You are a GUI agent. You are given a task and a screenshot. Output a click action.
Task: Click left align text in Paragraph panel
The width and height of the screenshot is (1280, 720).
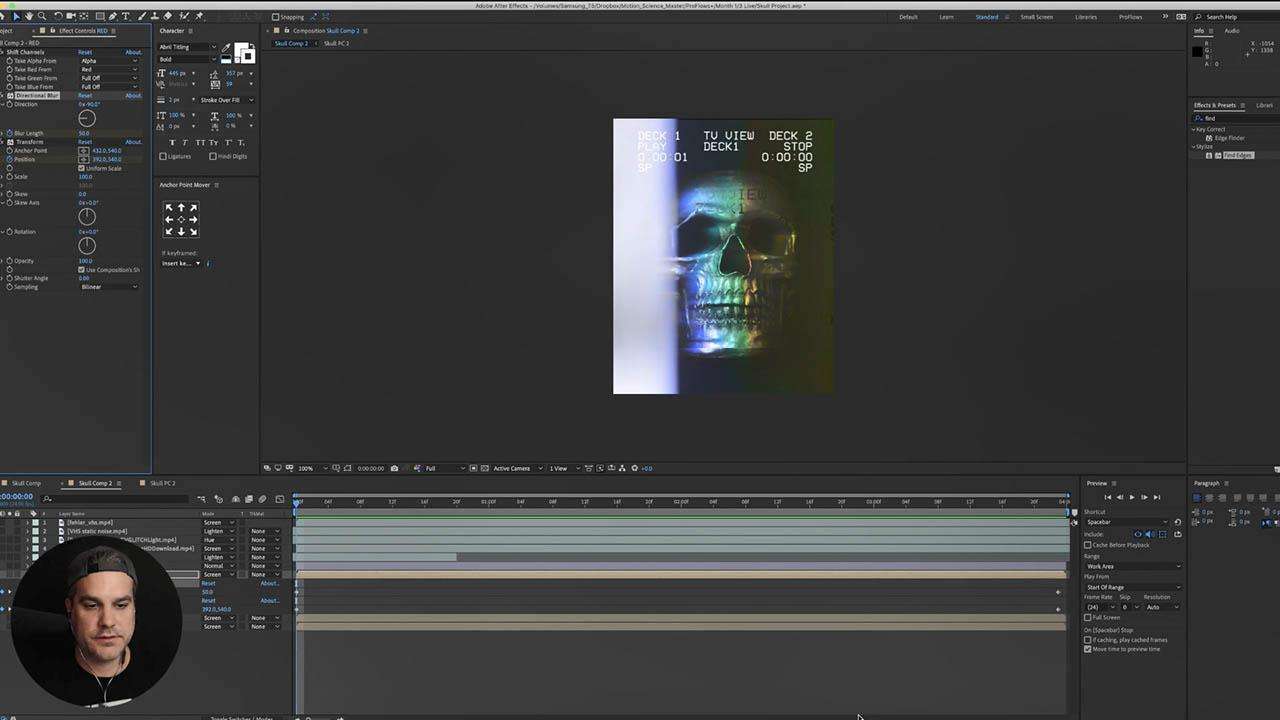point(1198,498)
